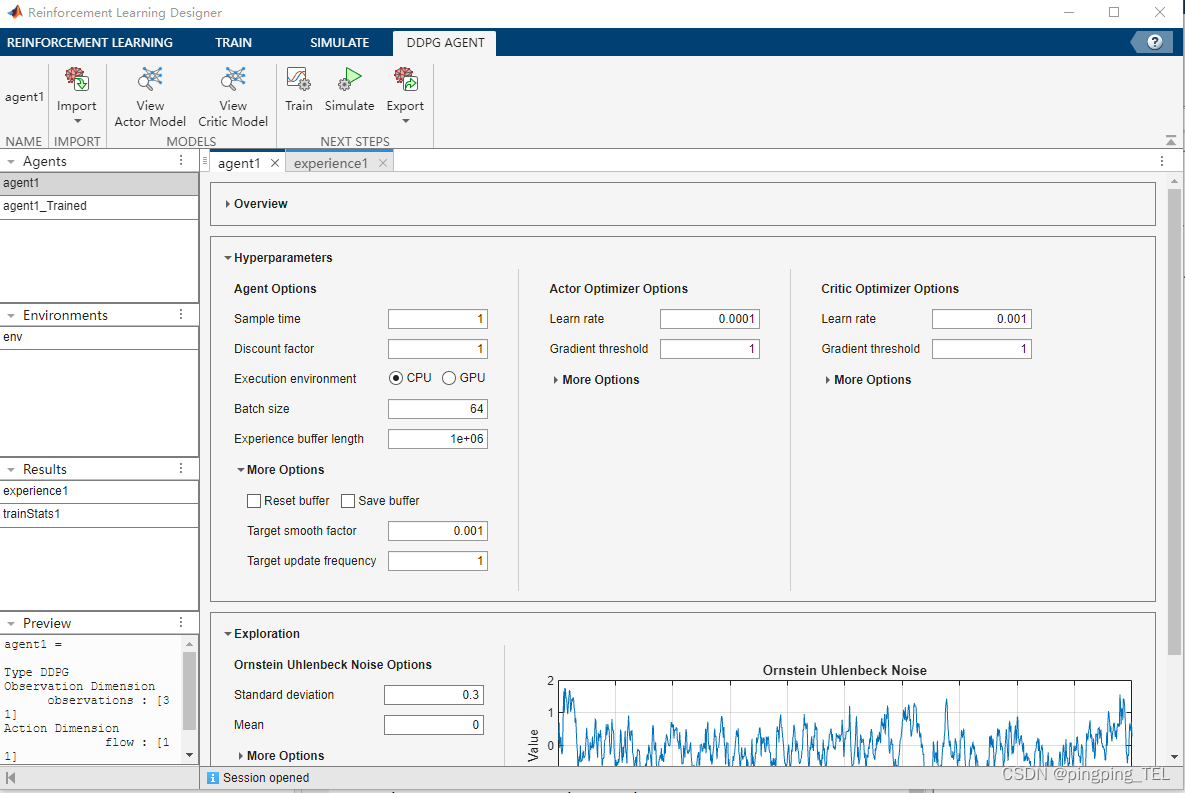Collapse the Environments panel
1185x793 pixels.
(x=11, y=316)
